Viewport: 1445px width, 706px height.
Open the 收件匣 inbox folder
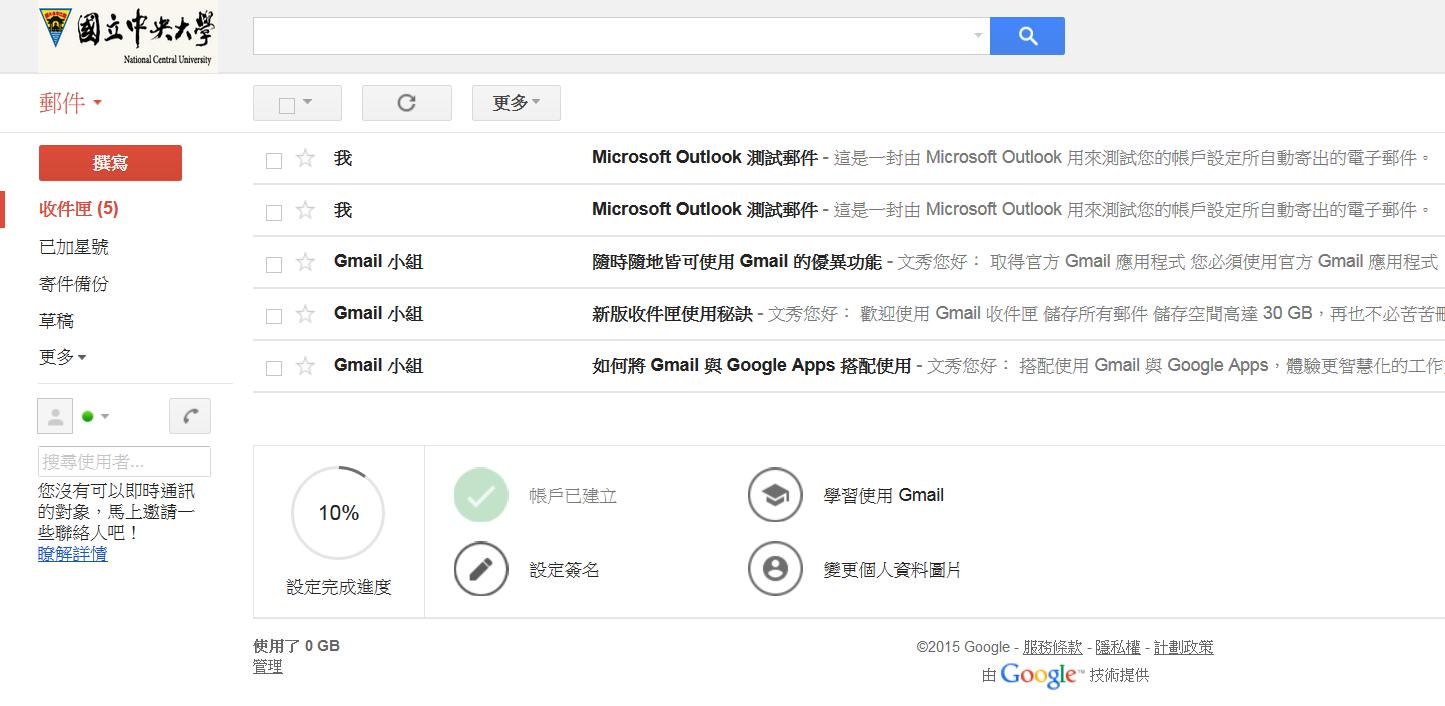[x=78, y=209]
